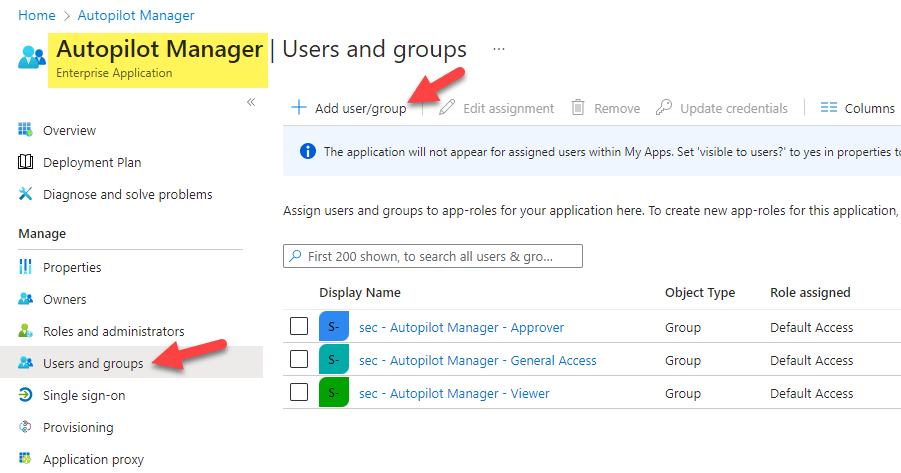Collapse the sidebar with double chevron
The height and width of the screenshot is (473, 901).
coord(251,102)
